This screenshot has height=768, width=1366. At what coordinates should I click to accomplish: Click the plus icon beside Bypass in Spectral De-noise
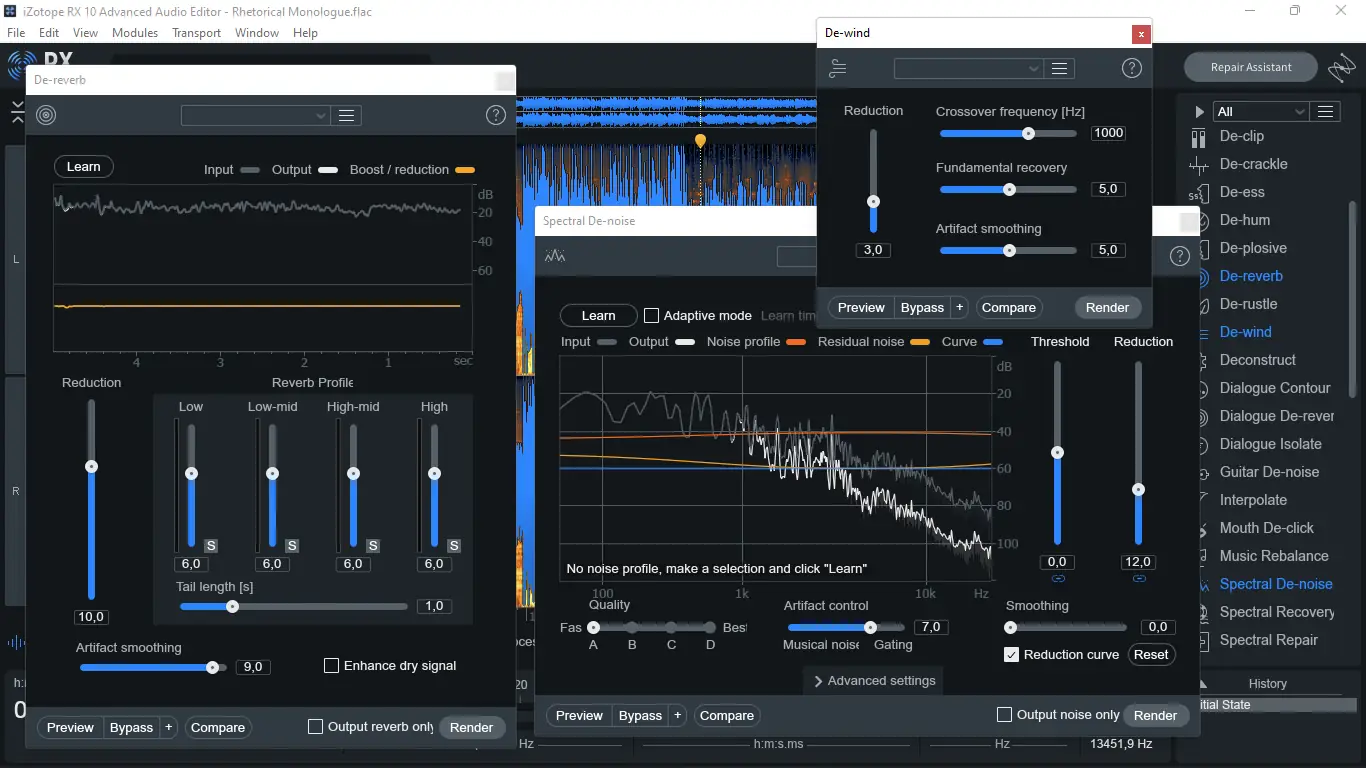tap(677, 715)
